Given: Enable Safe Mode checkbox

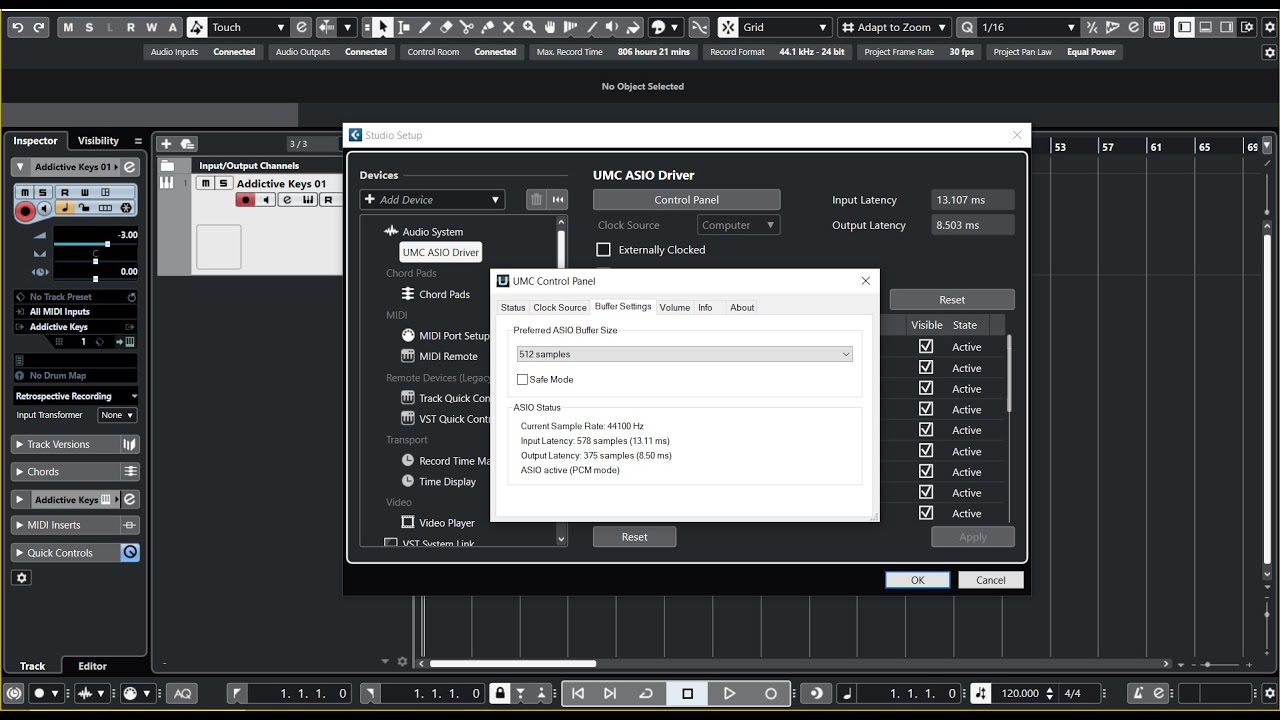Looking at the screenshot, I should (x=522, y=380).
